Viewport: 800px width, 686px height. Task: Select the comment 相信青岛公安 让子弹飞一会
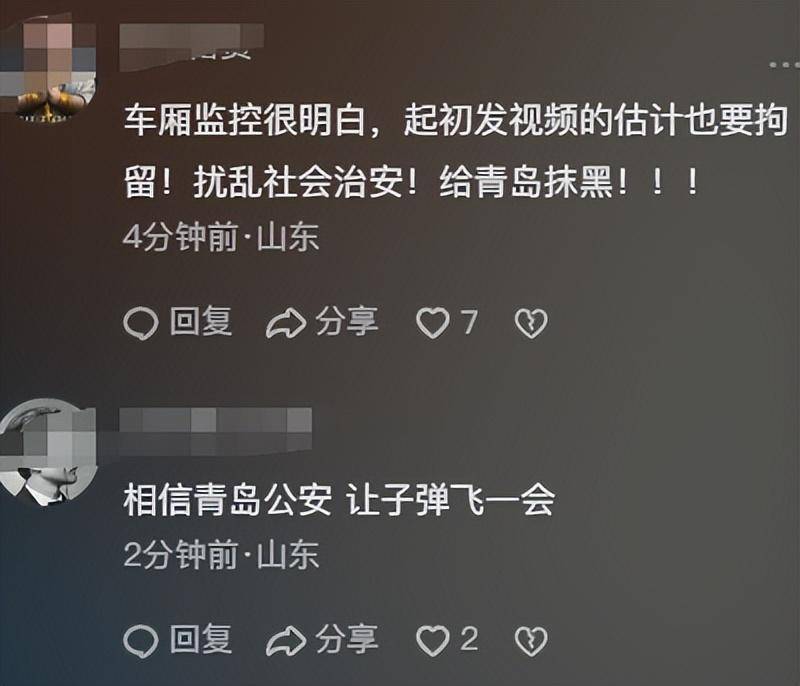(339, 500)
